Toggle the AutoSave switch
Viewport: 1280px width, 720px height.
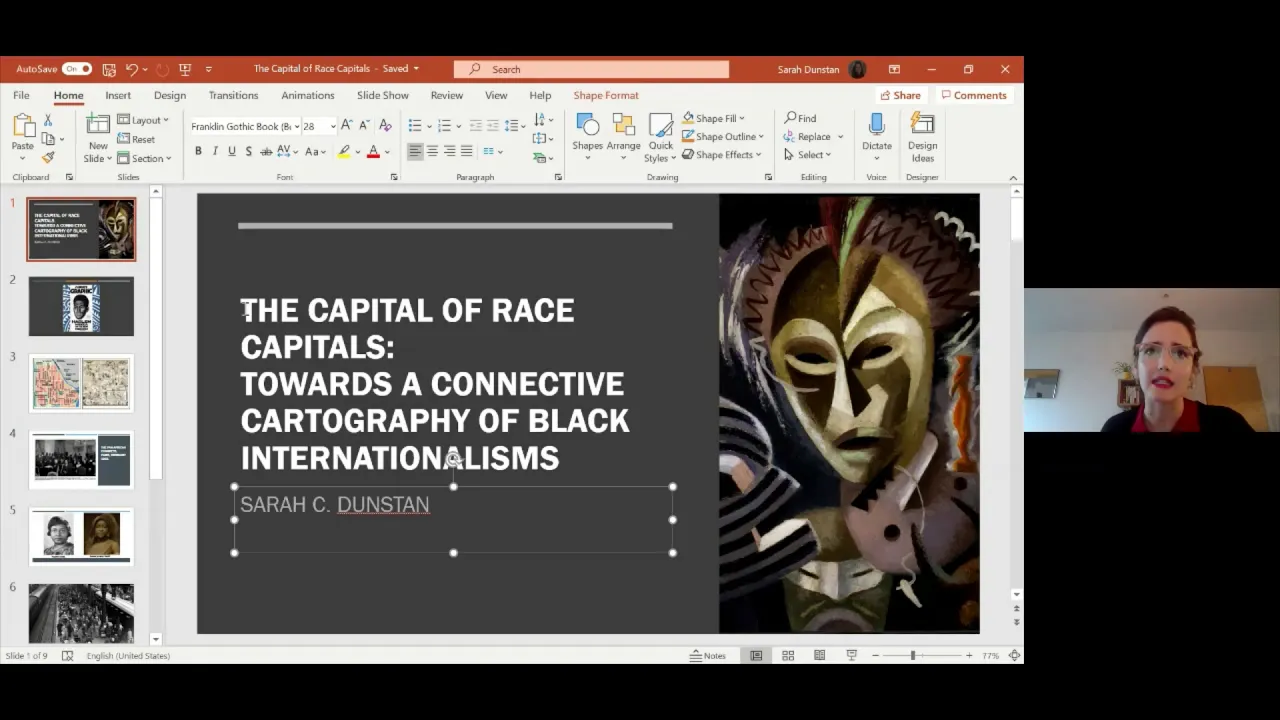(76, 69)
